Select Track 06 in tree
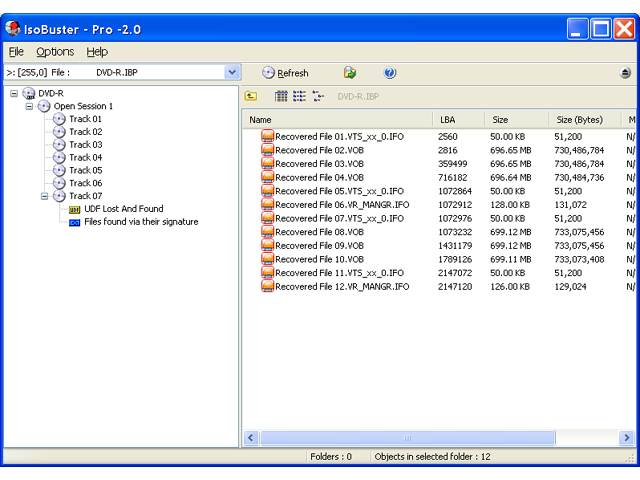The width and height of the screenshot is (640, 480). tap(86, 183)
